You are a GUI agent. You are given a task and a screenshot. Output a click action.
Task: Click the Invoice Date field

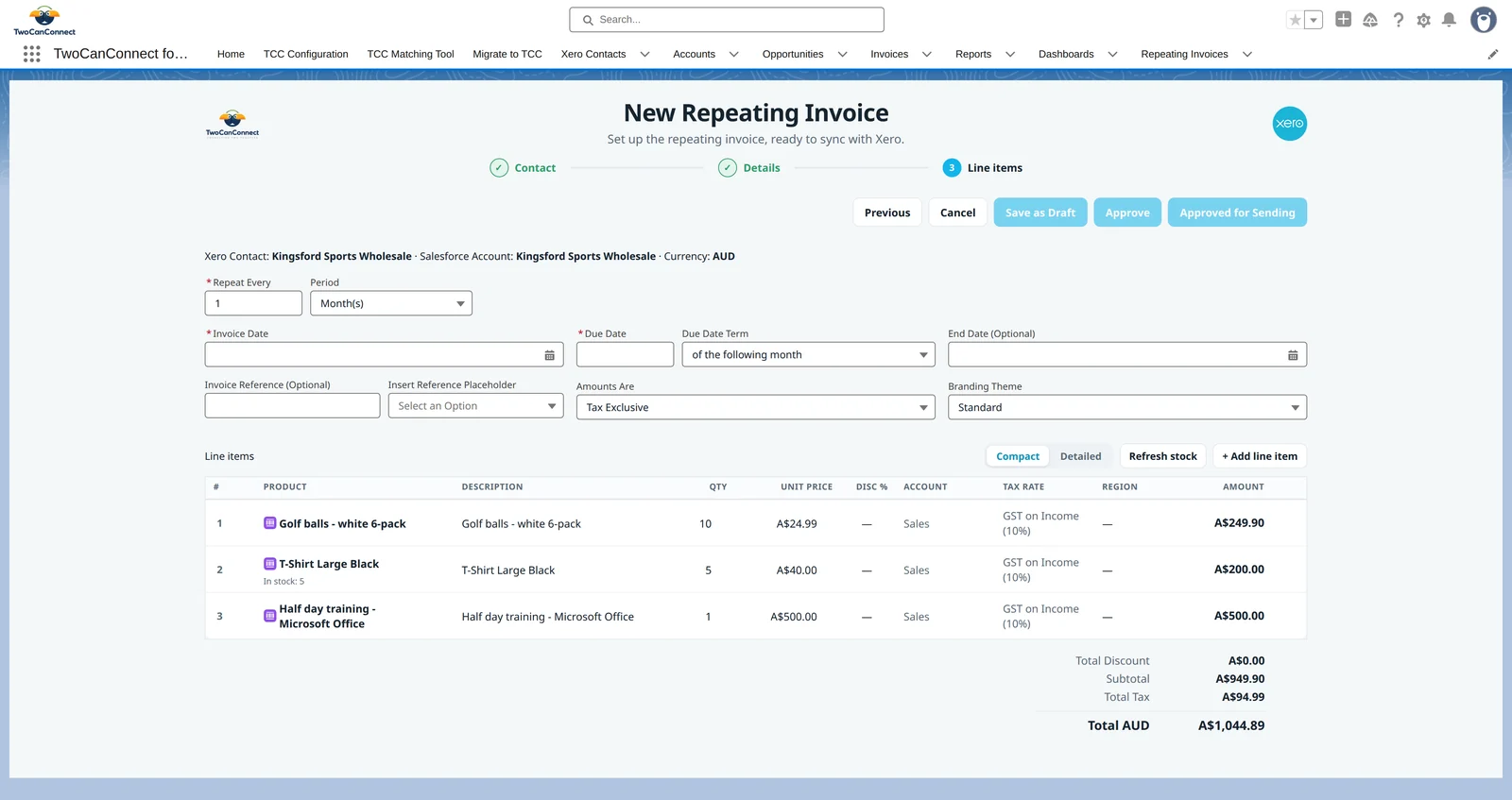(x=384, y=355)
